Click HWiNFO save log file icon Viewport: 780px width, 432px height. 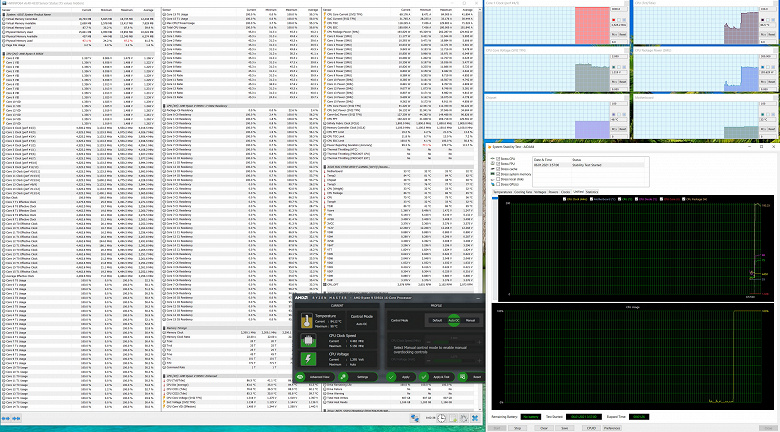pyautogui.click(x=453, y=418)
